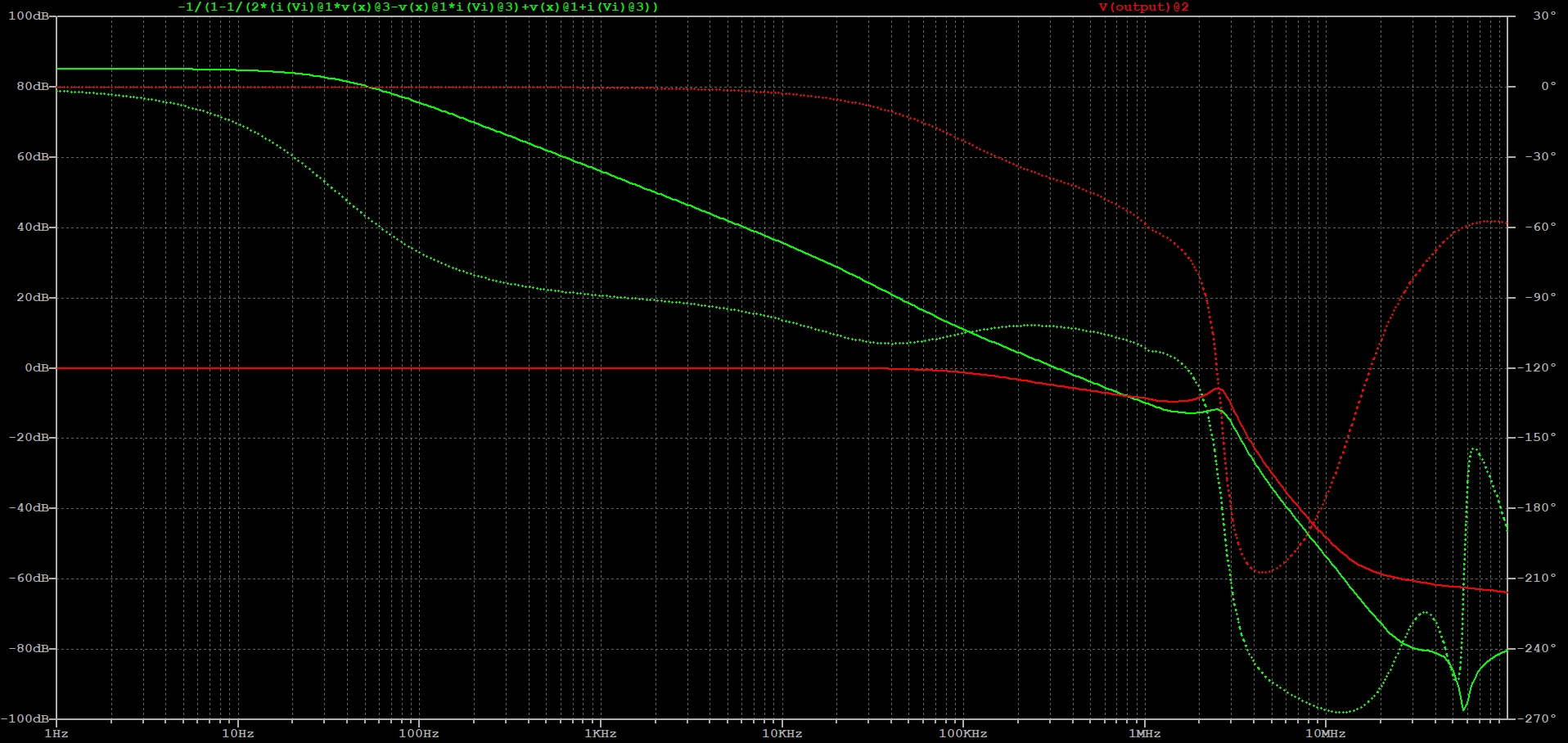
Task: Click the -150° phase axis label
Action: point(1539,438)
